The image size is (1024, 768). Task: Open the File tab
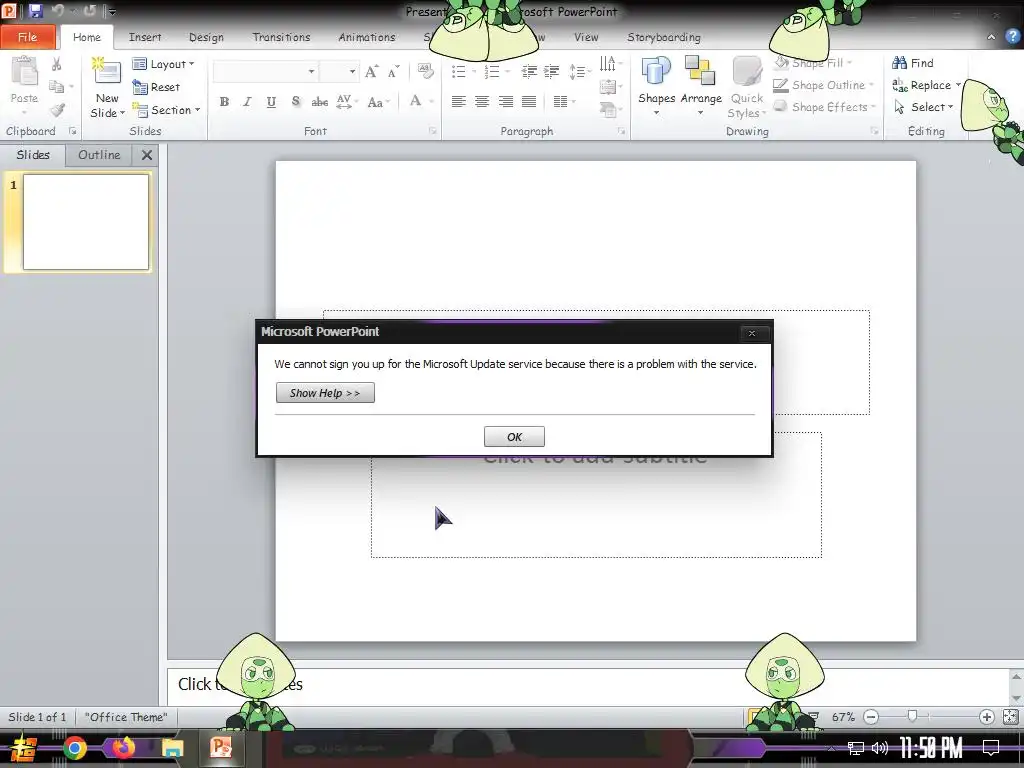click(x=27, y=37)
